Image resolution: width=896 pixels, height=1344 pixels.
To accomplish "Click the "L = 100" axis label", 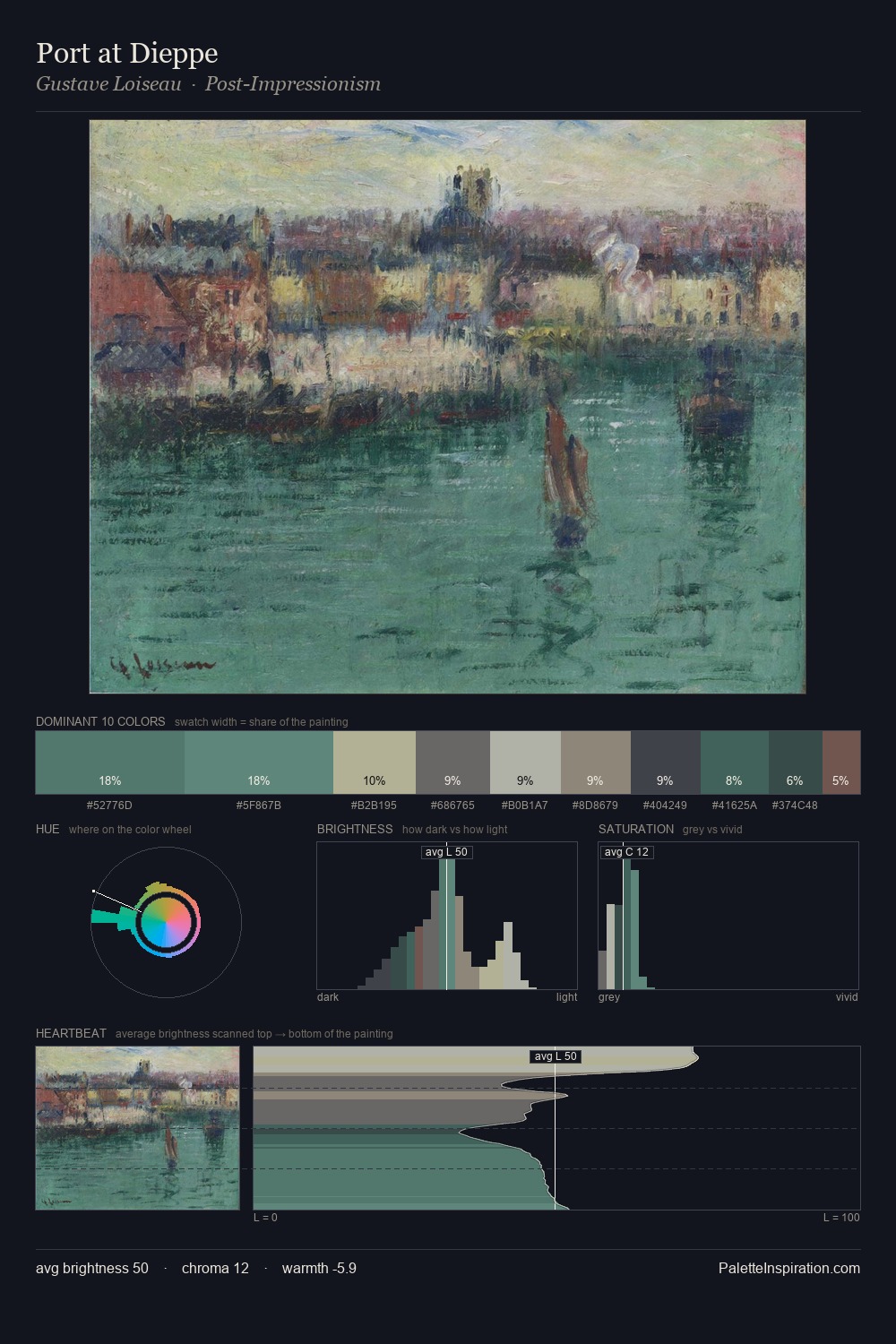I will 841,1218.
